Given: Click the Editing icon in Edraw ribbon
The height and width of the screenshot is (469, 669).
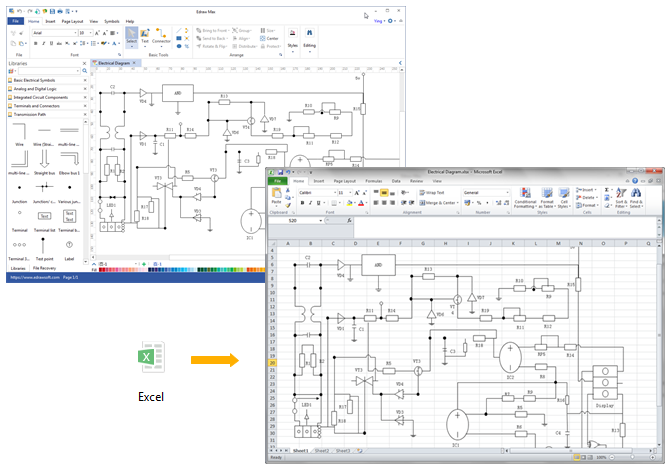Looking at the screenshot, I should click(310, 36).
